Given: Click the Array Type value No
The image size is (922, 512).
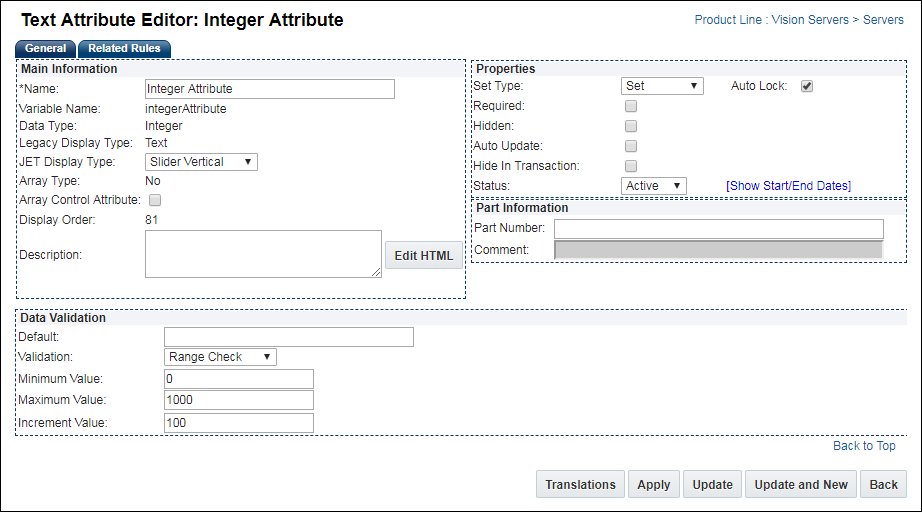Looking at the screenshot, I should [153, 180].
